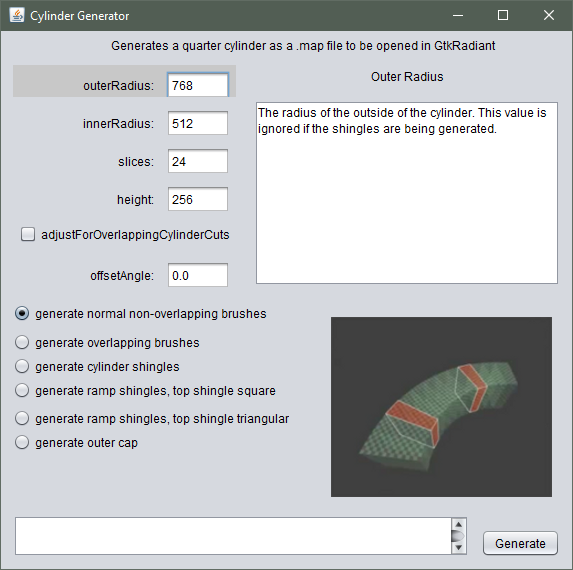This screenshot has height=570, width=573.
Task: Focus the slices field showing 24
Action: [x=198, y=161]
